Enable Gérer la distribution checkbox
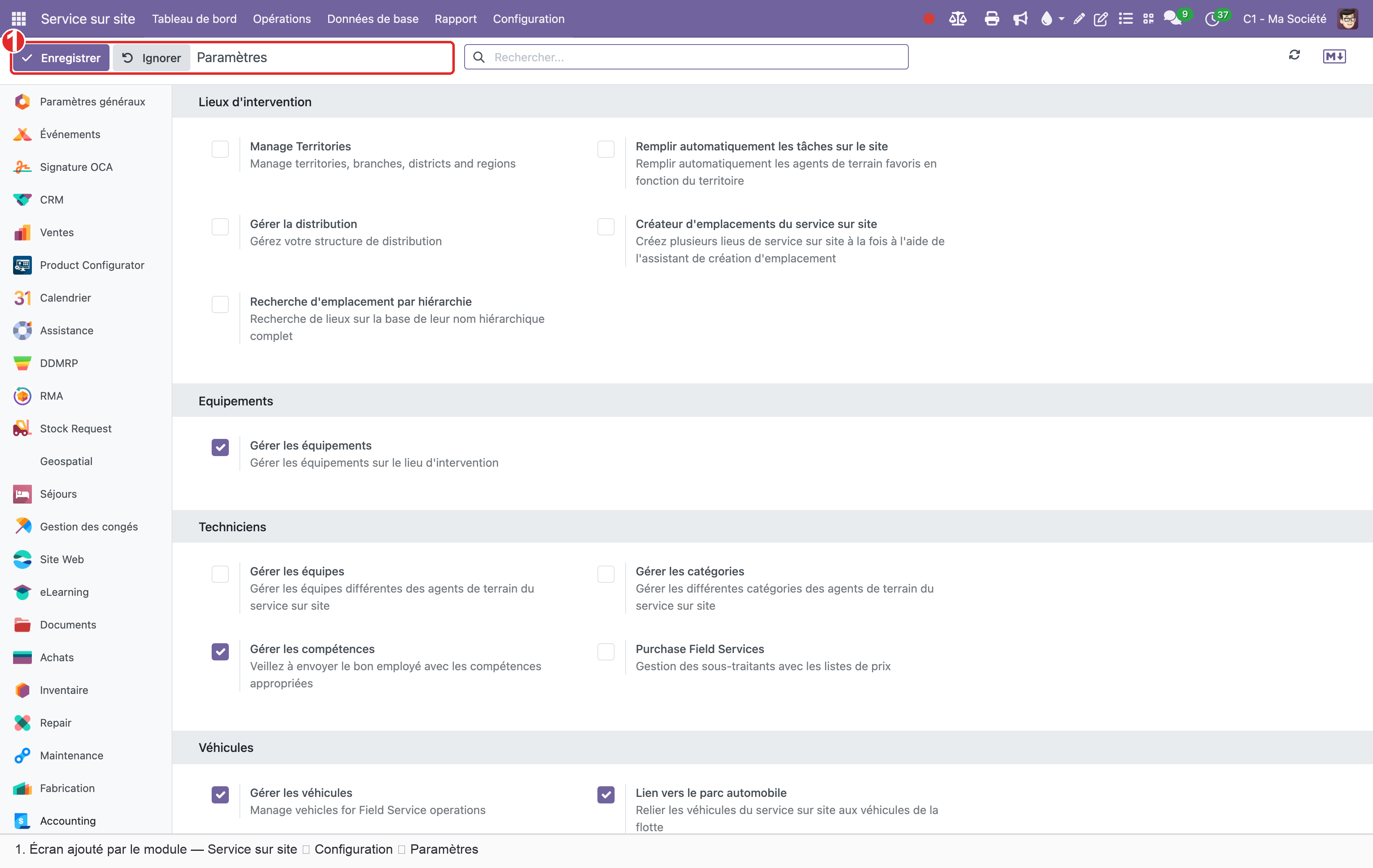 pyautogui.click(x=220, y=226)
